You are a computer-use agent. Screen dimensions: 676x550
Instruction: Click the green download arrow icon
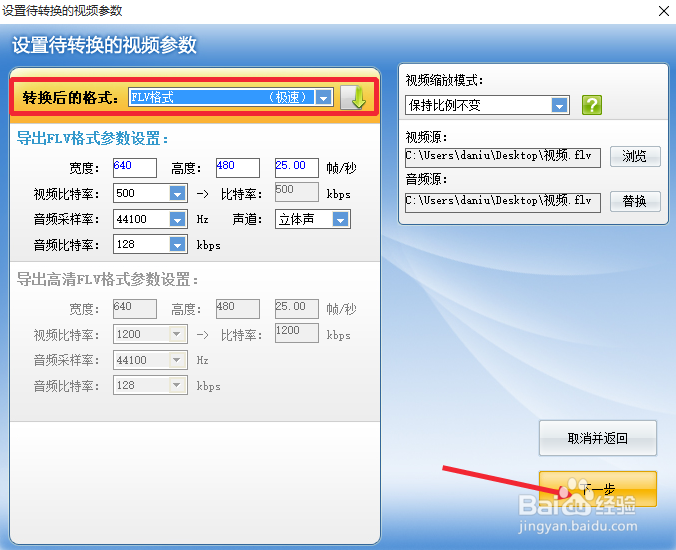tap(353, 97)
